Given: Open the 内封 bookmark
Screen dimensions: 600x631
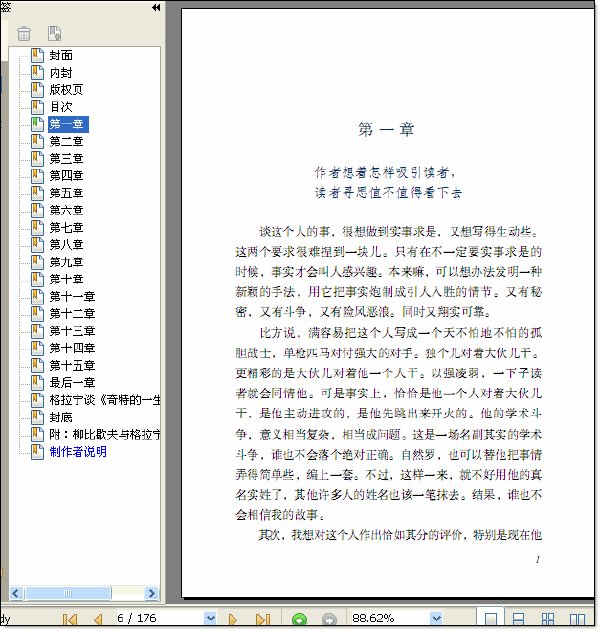Looking at the screenshot, I should (x=61, y=73).
